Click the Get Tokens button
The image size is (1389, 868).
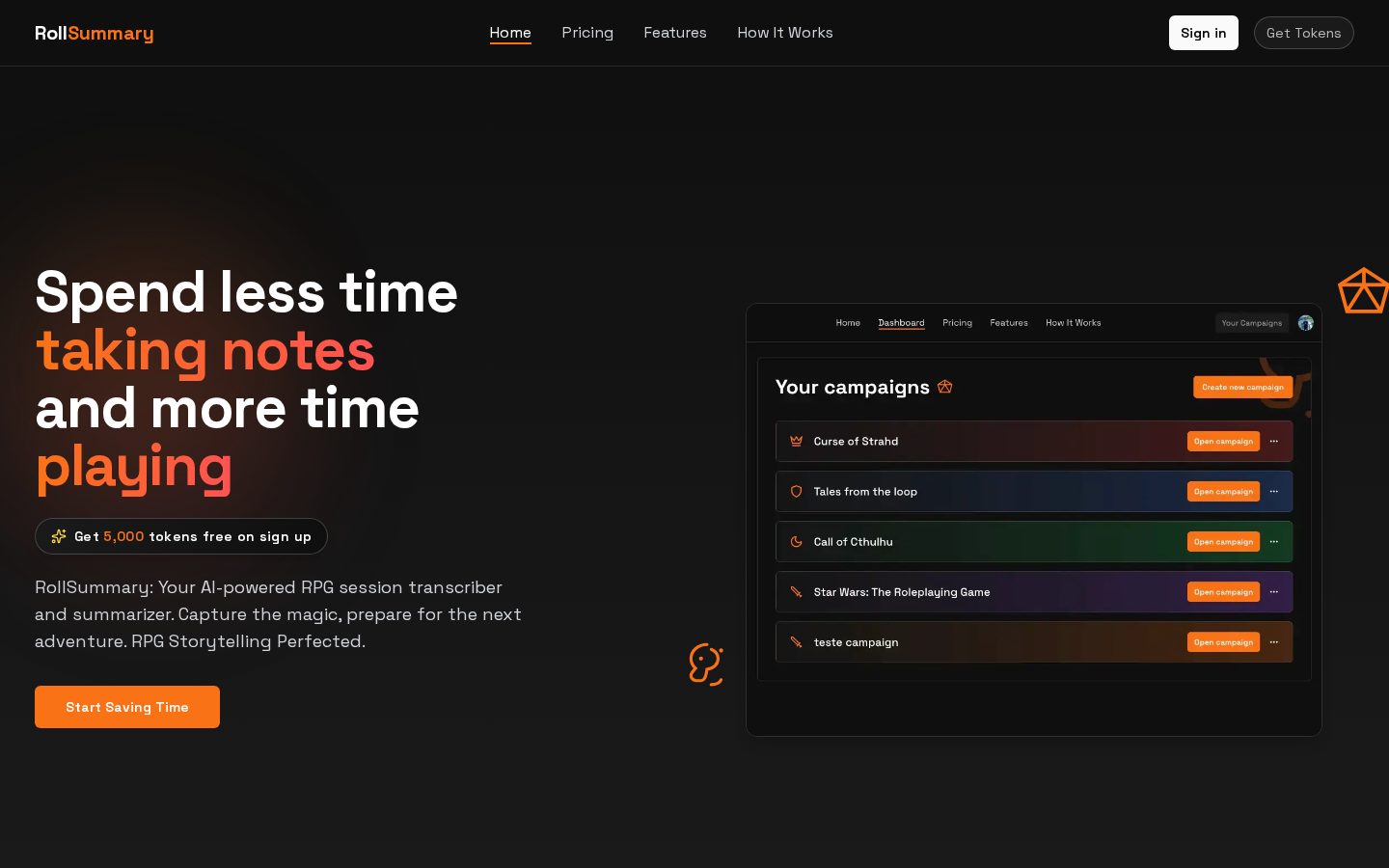pyautogui.click(x=1304, y=33)
